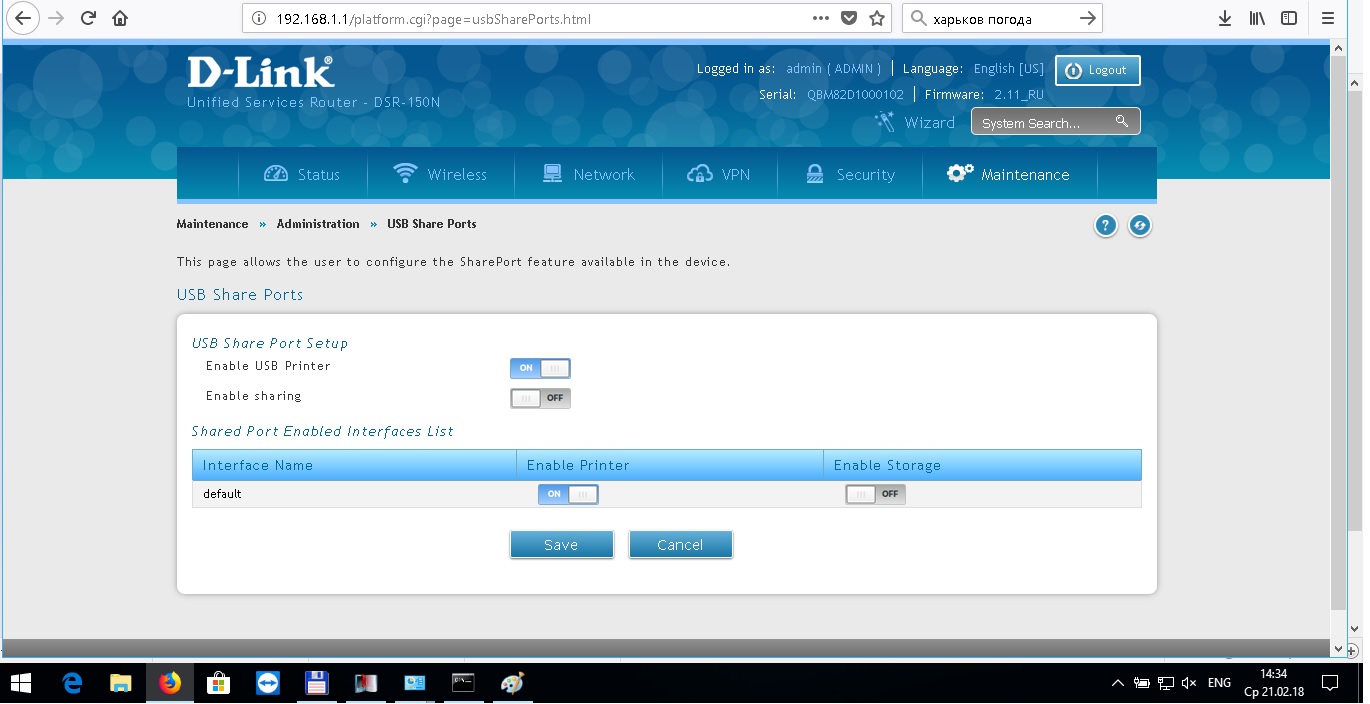Click the network tray icon
The height and width of the screenshot is (704, 1370).
coord(1165,684)
